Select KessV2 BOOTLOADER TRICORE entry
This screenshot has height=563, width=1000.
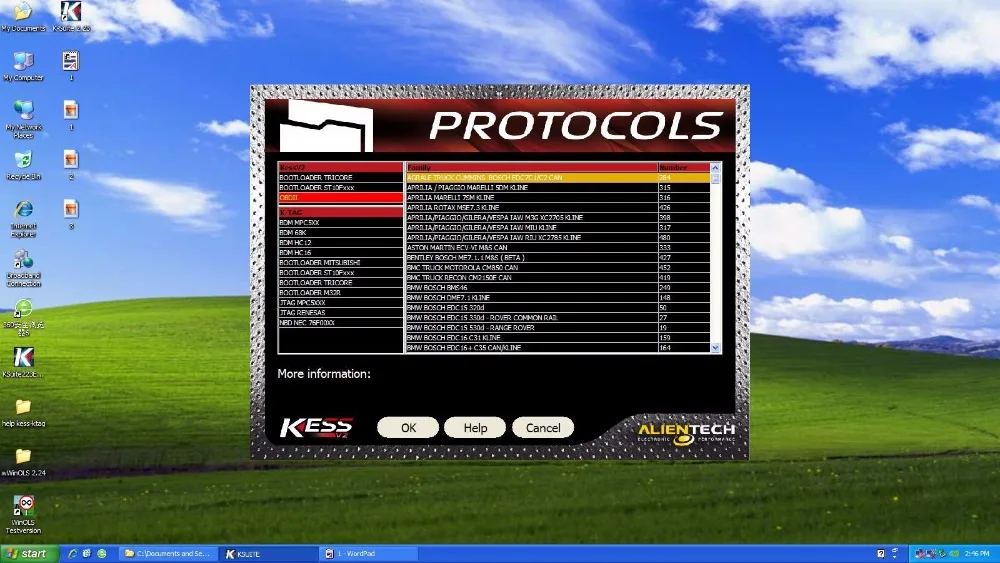click(x=341, y=177)
